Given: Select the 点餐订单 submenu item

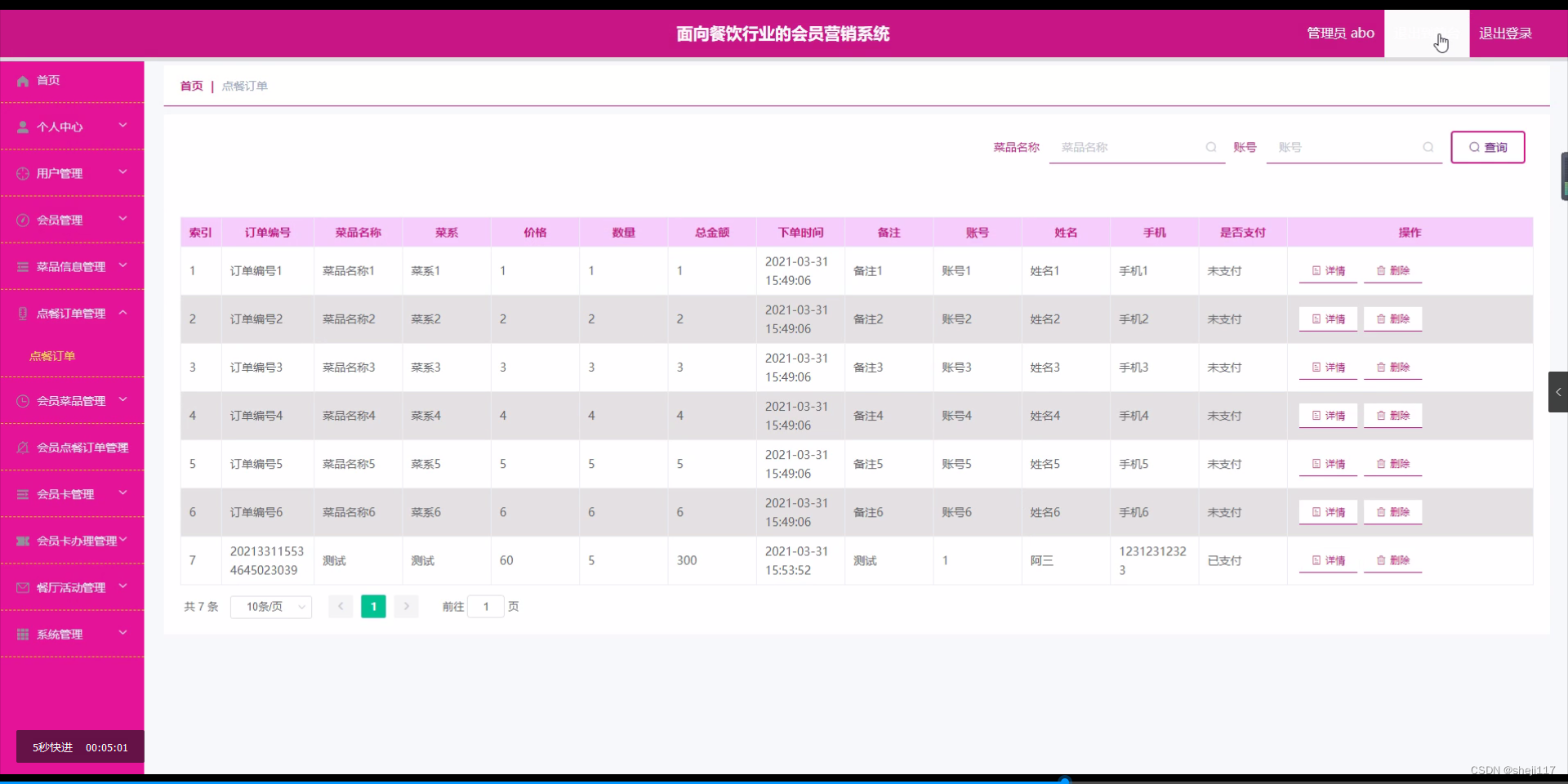Looking at the screenshot, I should coord(52,356).
